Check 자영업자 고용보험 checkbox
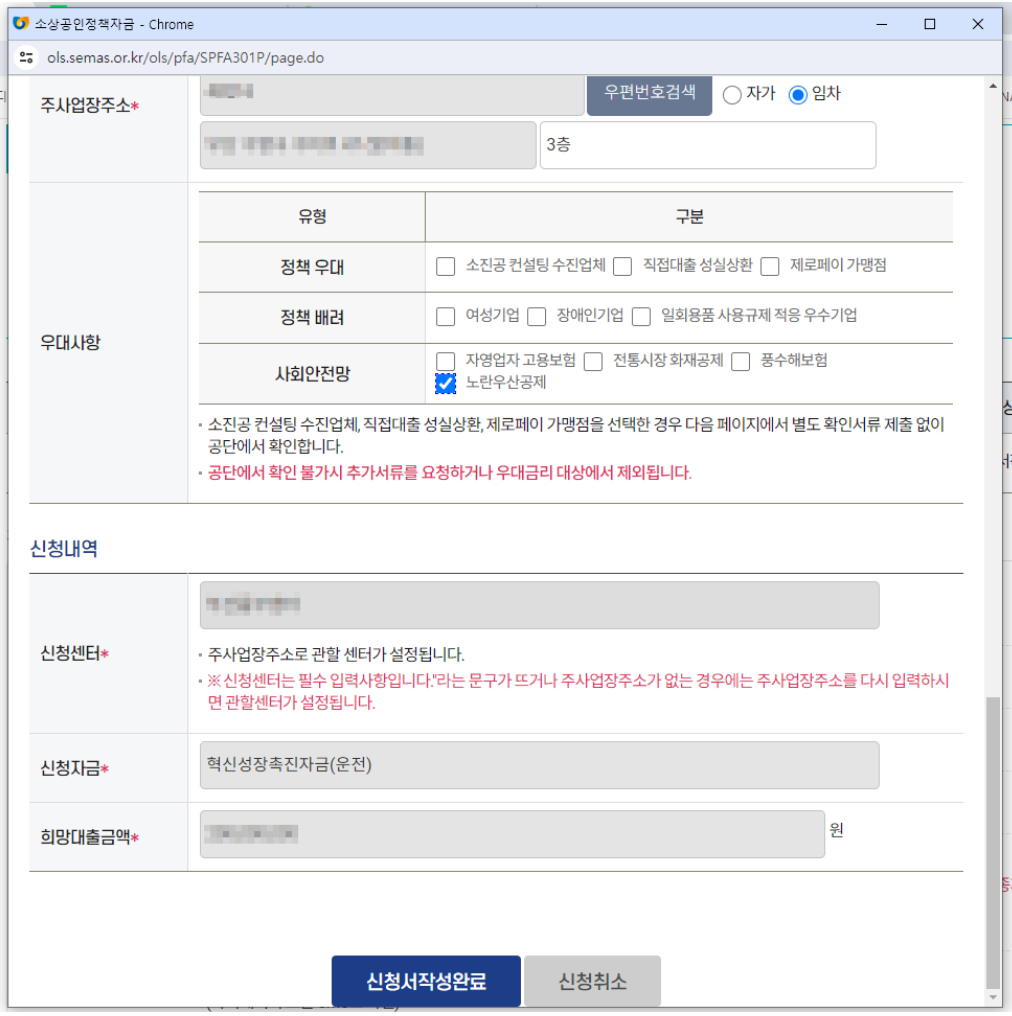The width and height of the screenshot is (1012, 1016). [445, 362]
